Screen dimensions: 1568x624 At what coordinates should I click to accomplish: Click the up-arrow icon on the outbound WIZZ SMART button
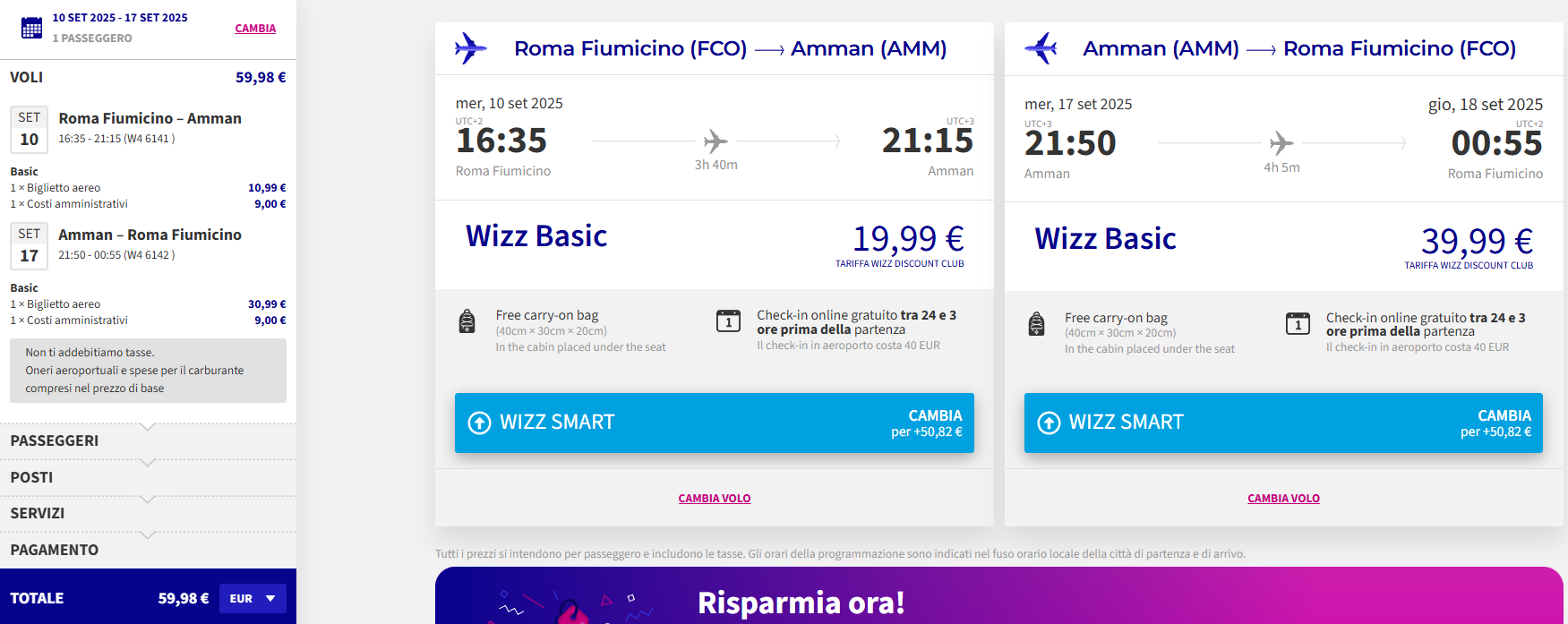pos(480,423)
